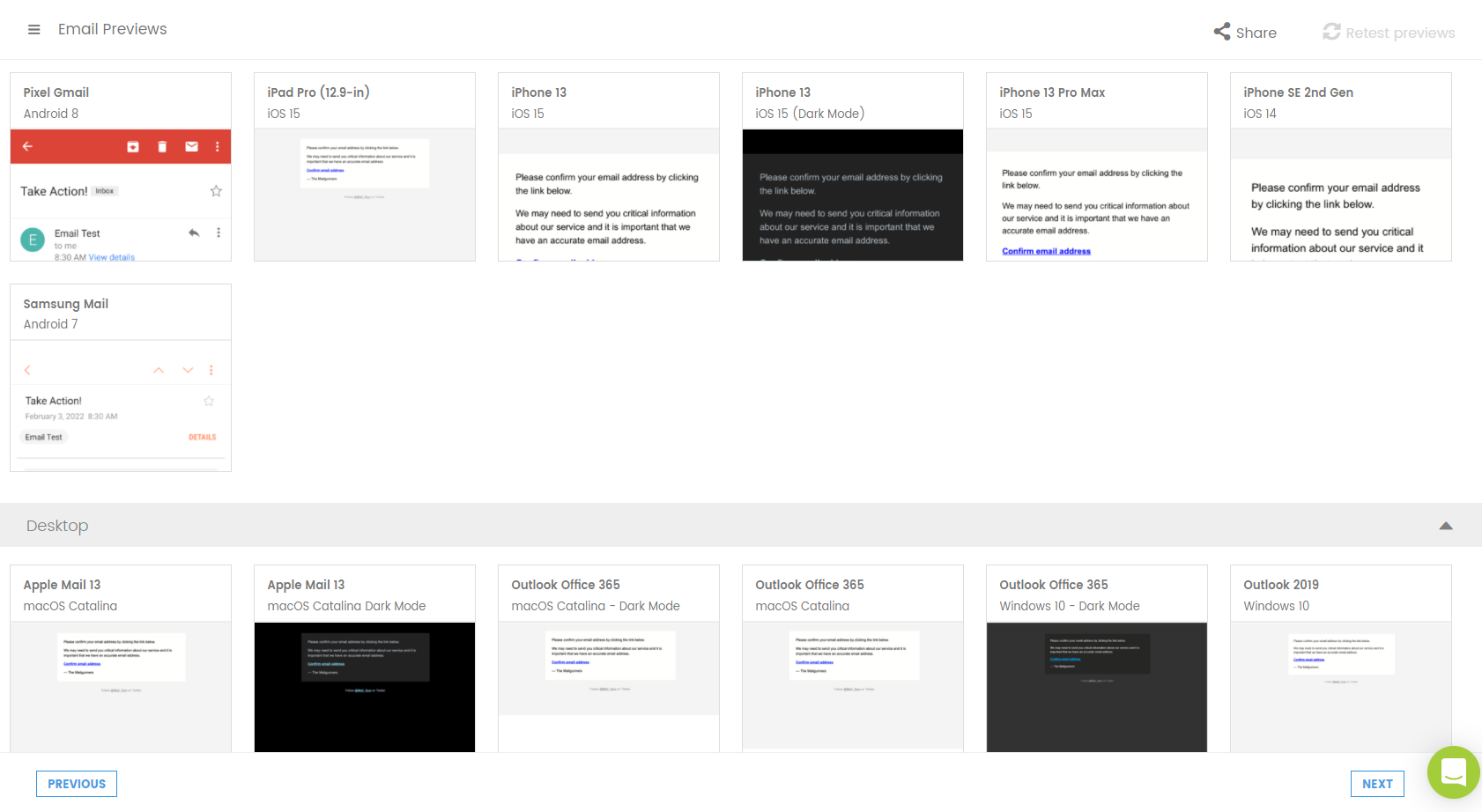
Task: Open Outlook Office 365 Windows 10 Dark preview
Action: [x=1097, y=659]
